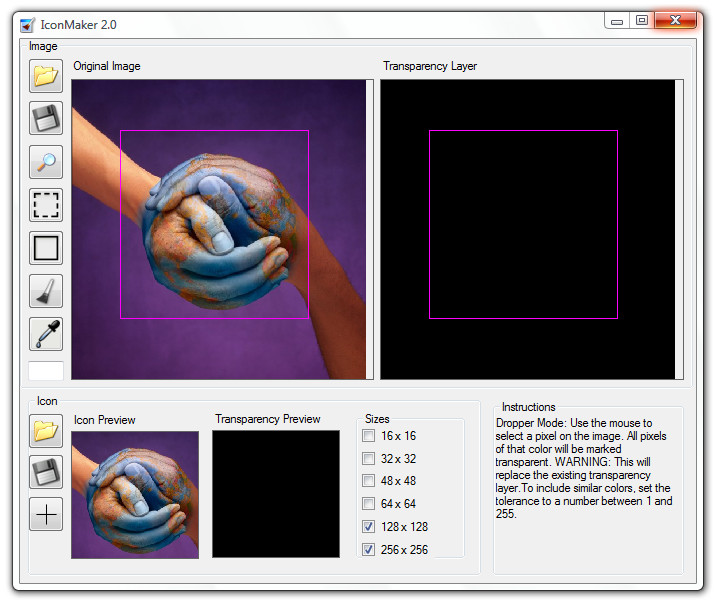Click the Dropper Mode instructions text
This screenshot has width=715, height=608.
(x=584, y=468)
